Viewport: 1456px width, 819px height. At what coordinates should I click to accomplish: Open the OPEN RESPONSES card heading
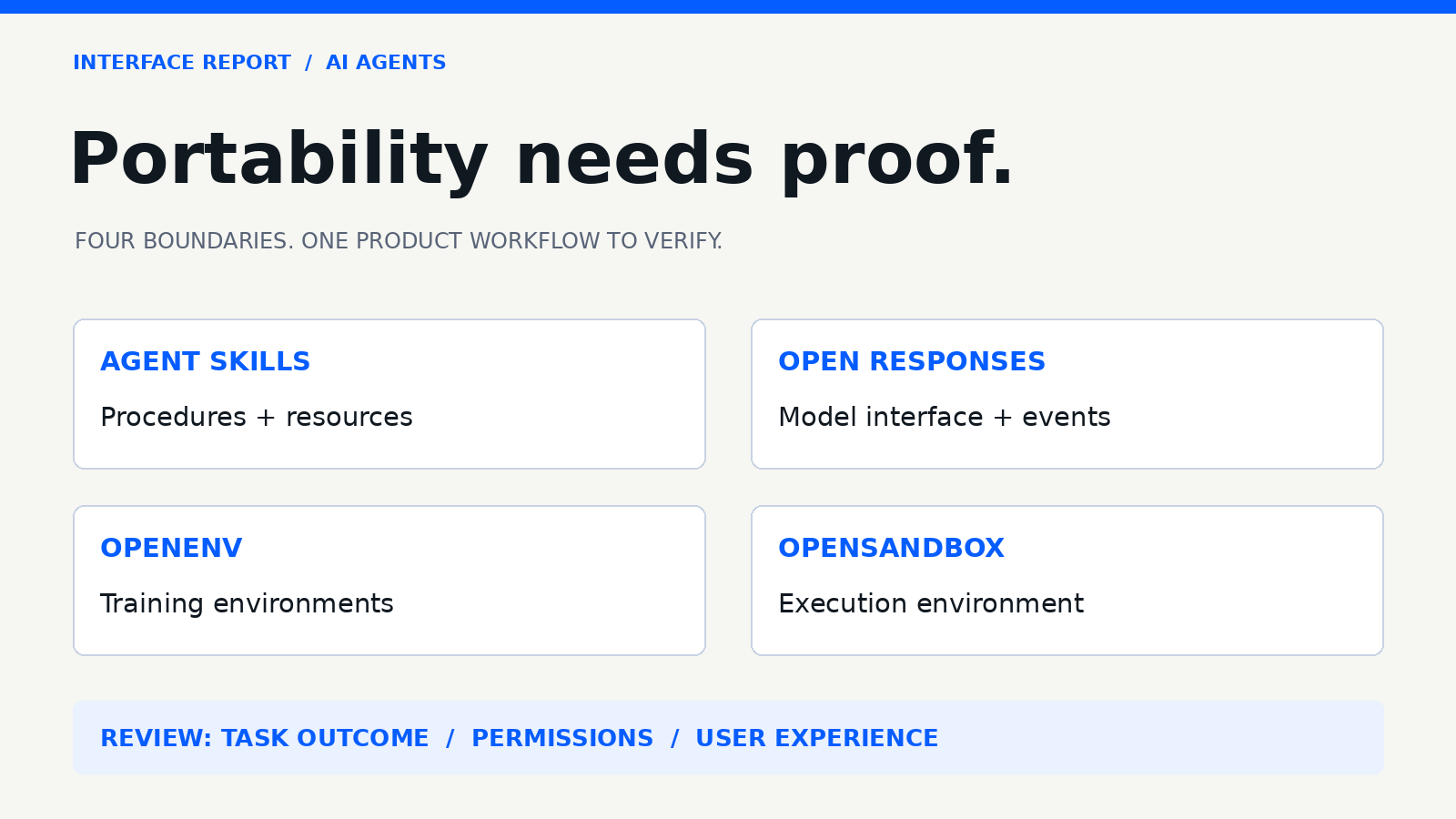pyautogui.click(x=912, y=361)
